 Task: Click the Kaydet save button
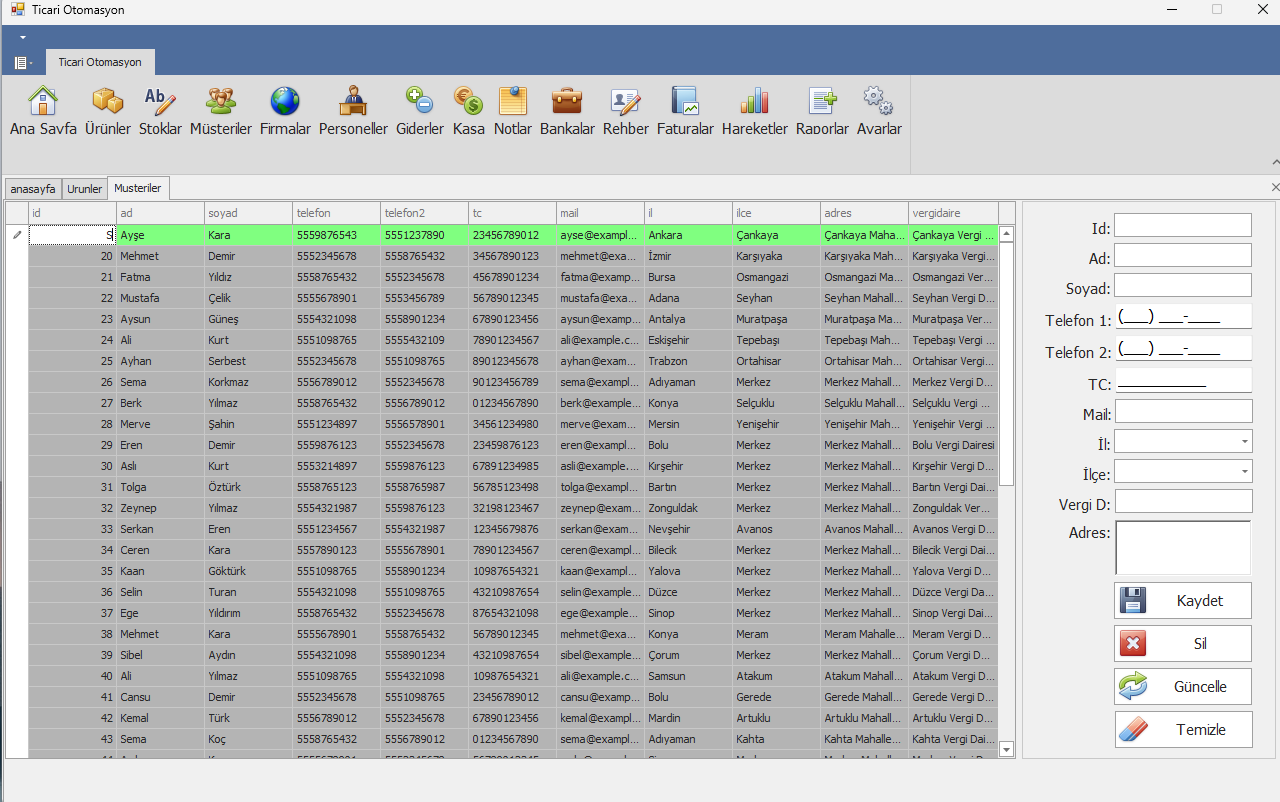point(1183,600)
